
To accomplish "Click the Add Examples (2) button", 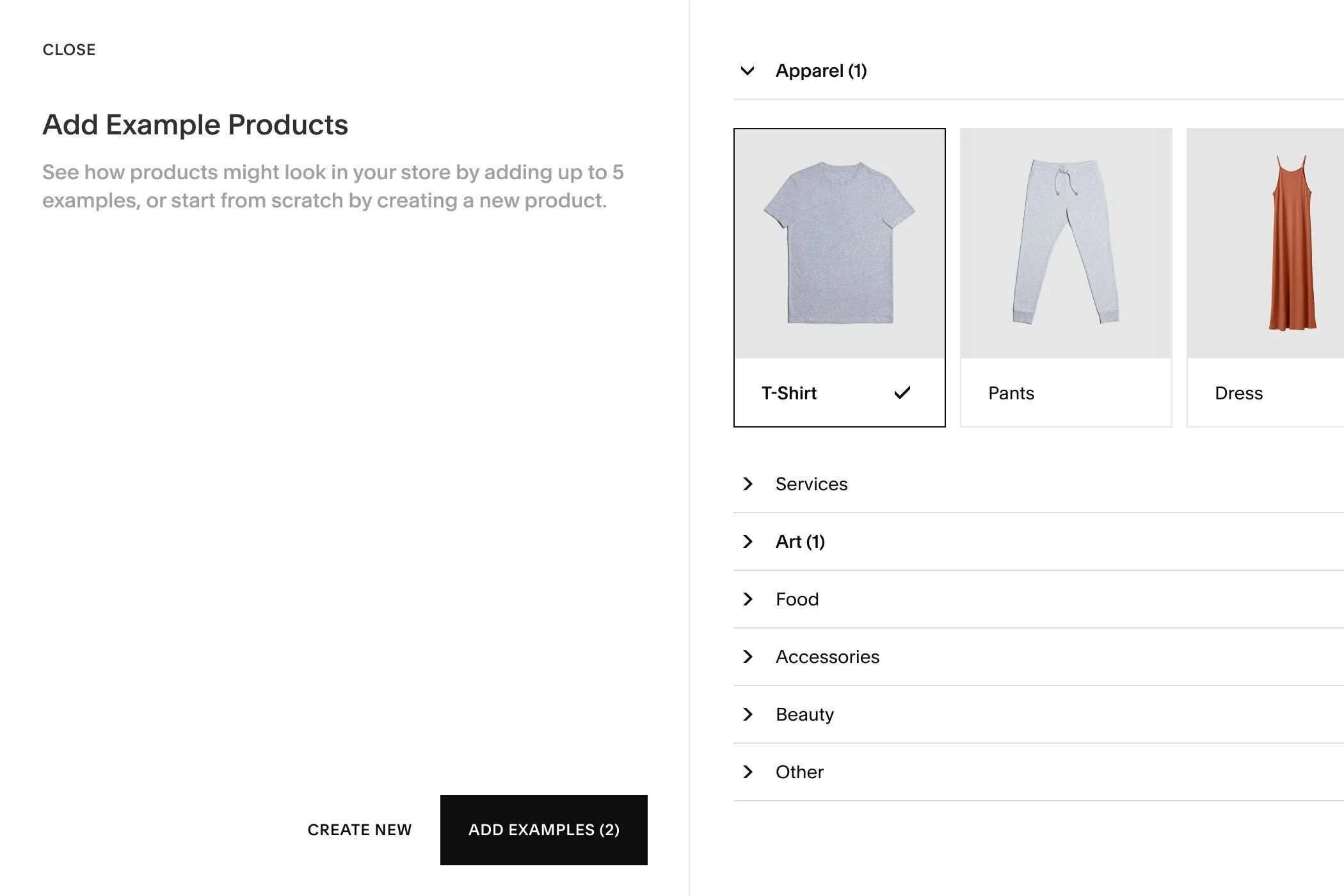I will (543, 830).
